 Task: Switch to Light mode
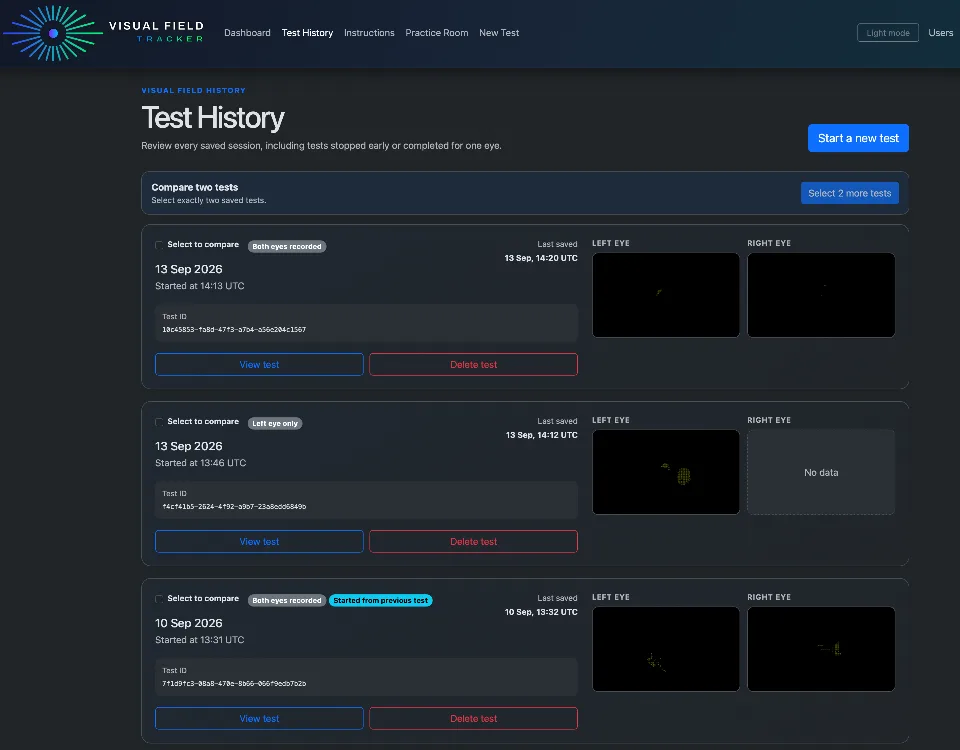pos(887,33)
